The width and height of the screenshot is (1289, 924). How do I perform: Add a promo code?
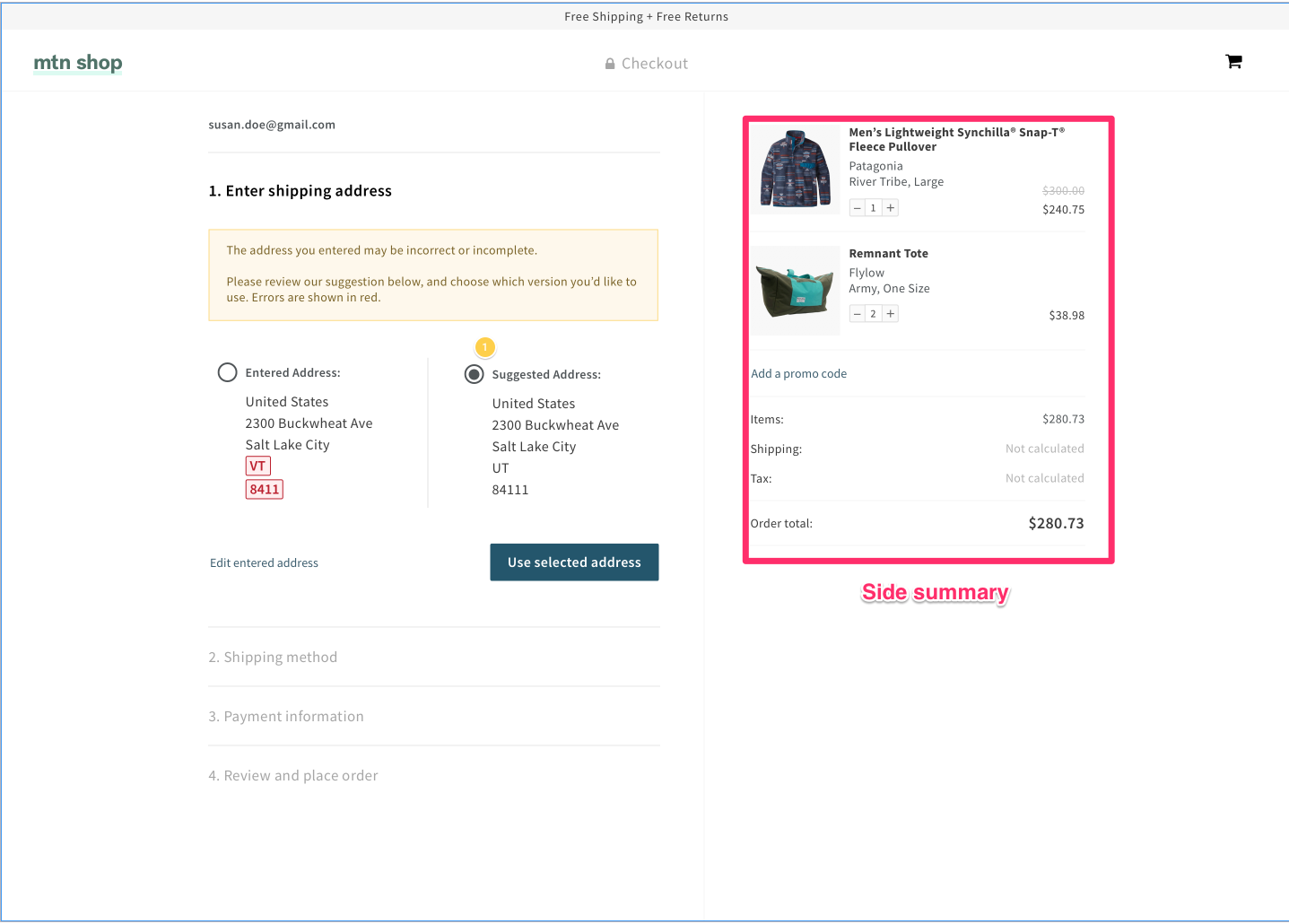[x=798, y=373]
